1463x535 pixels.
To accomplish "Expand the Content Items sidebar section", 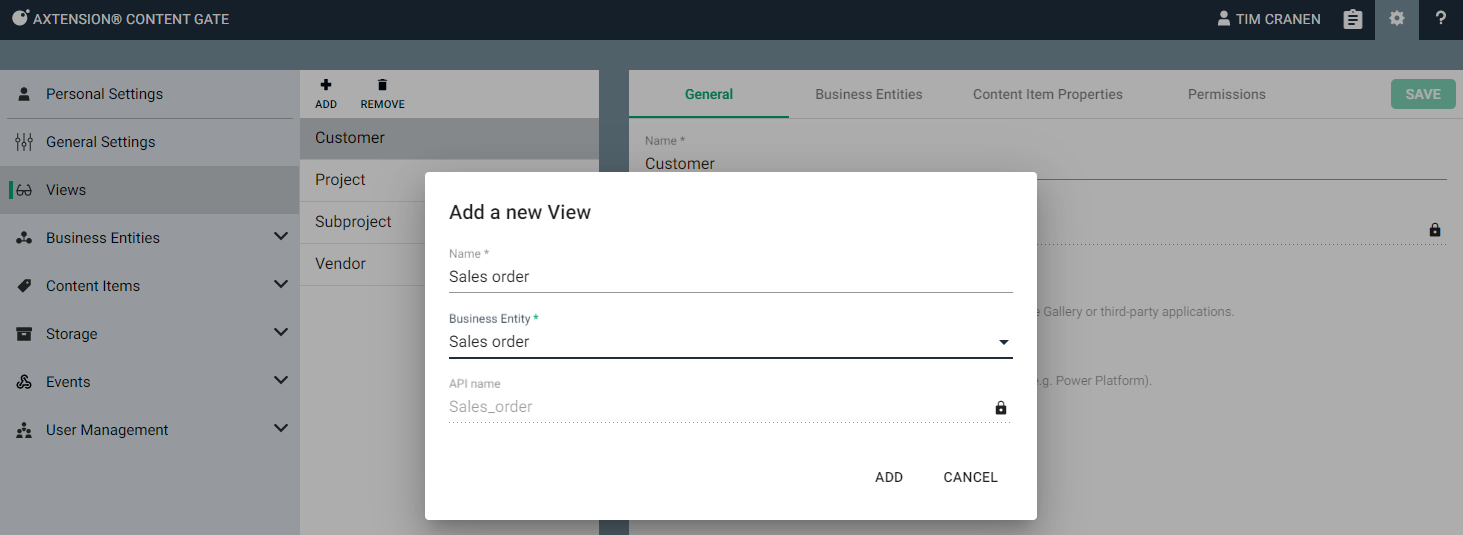I will pyautogui.click(x=280, y=285).
